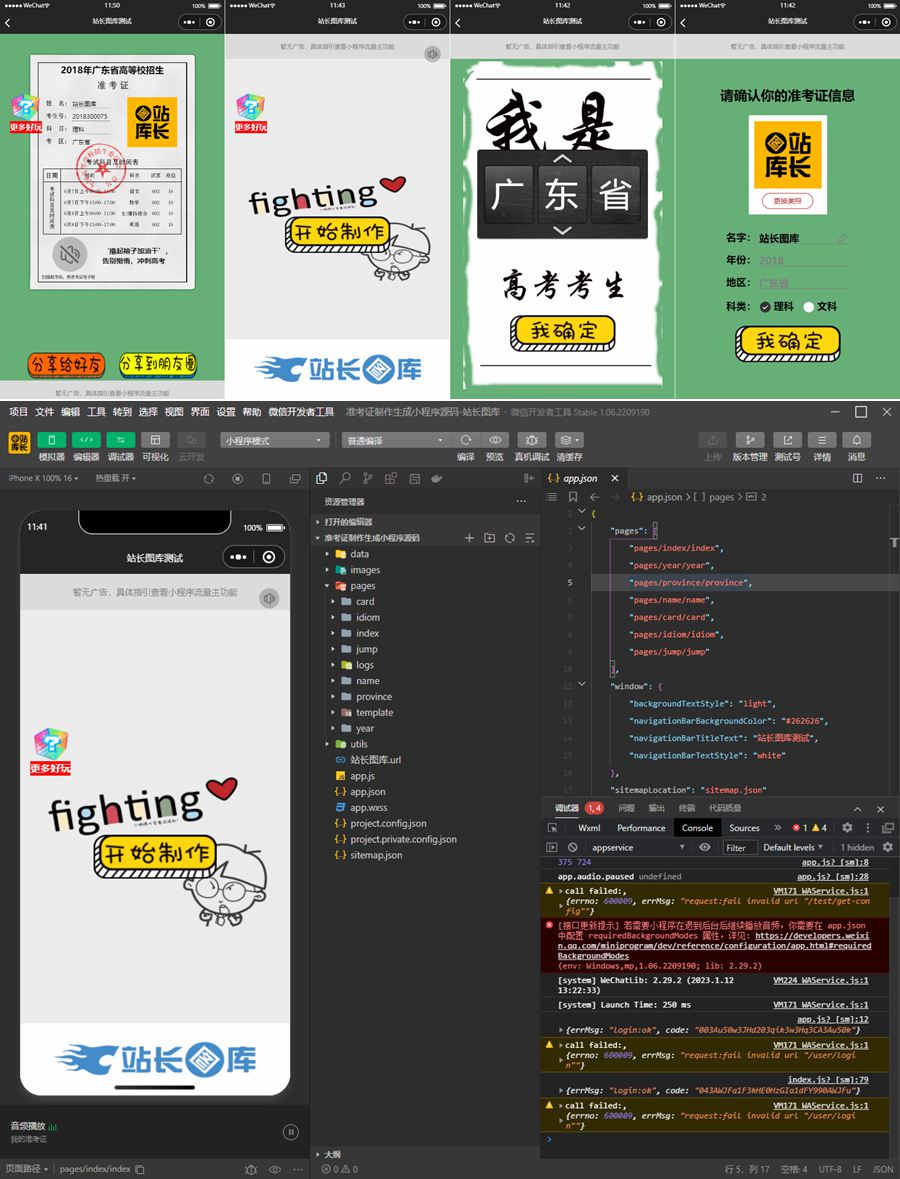Switch to the Sources tab in debugger

[743, 828]
